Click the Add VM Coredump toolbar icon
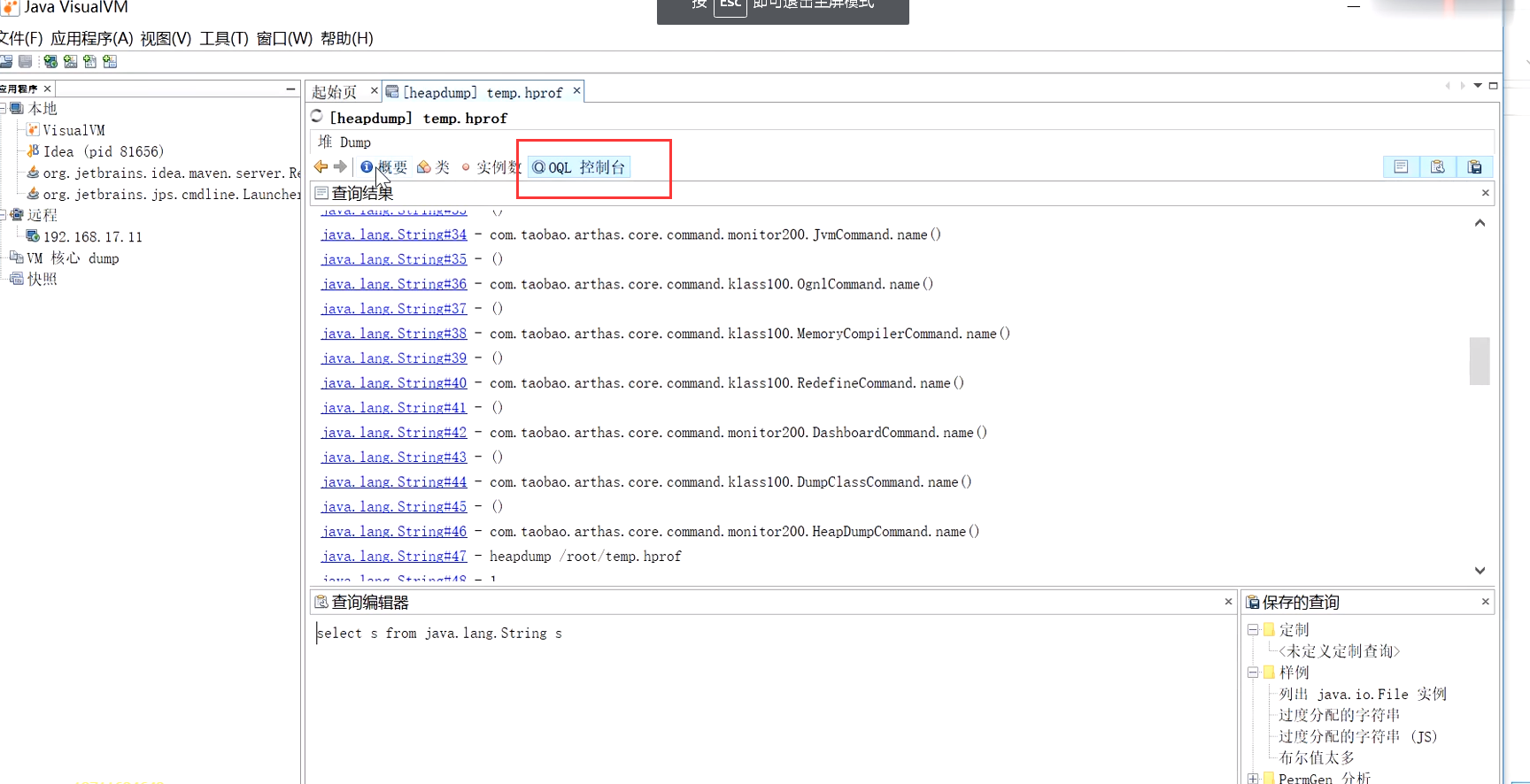This screenshot has height=784, width=1530. pos(89,61)
